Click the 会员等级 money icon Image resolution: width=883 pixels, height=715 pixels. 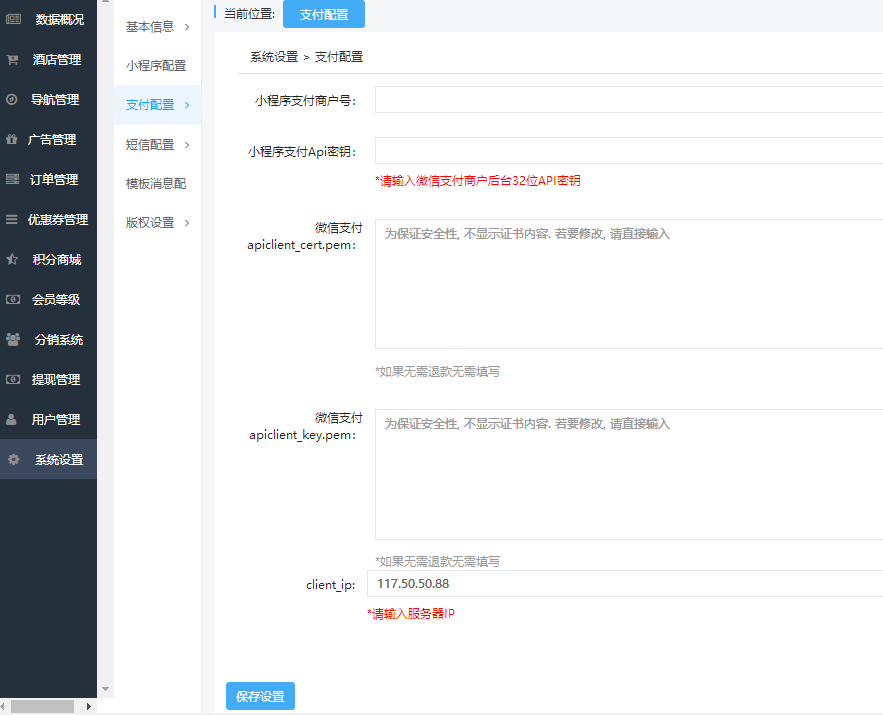click(13, 300)
